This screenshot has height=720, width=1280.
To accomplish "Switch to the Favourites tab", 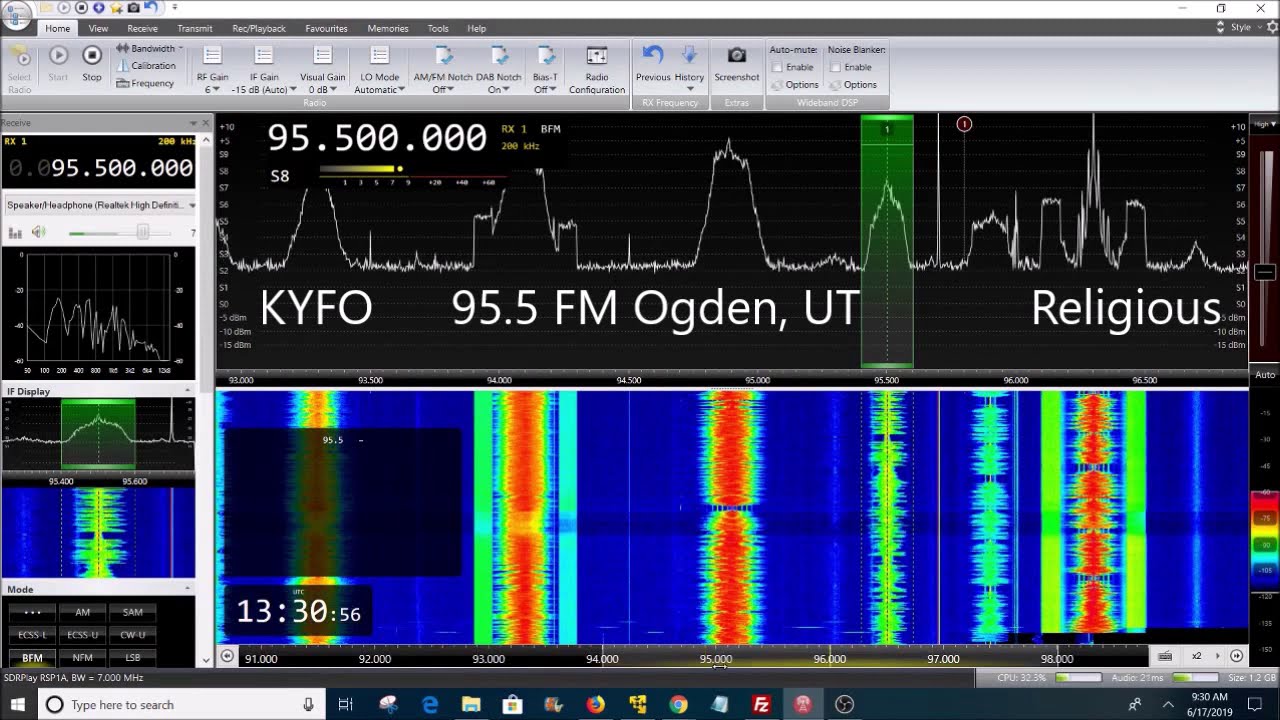I will (326, 28).
